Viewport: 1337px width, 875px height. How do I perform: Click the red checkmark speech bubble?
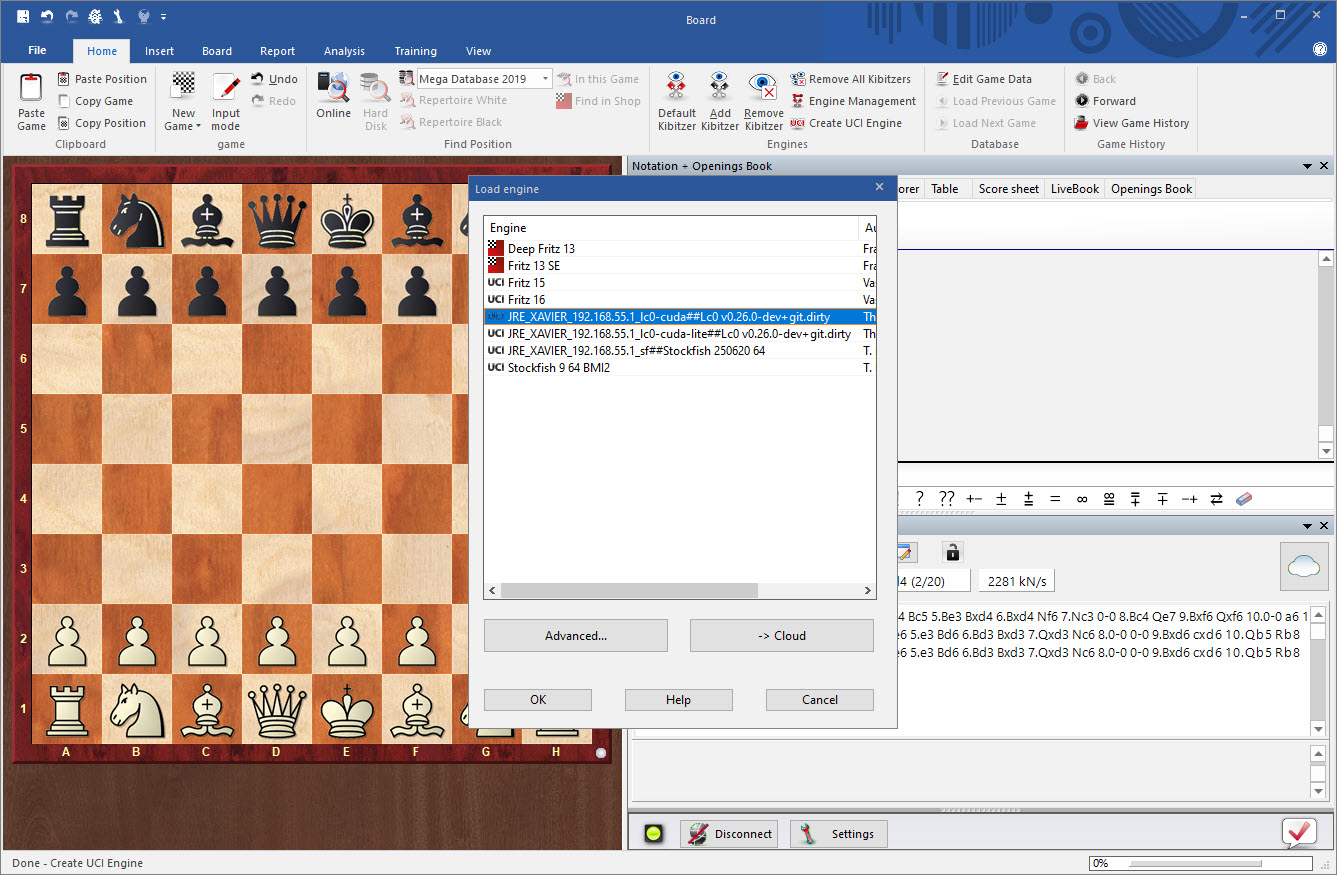(1299, 832)
